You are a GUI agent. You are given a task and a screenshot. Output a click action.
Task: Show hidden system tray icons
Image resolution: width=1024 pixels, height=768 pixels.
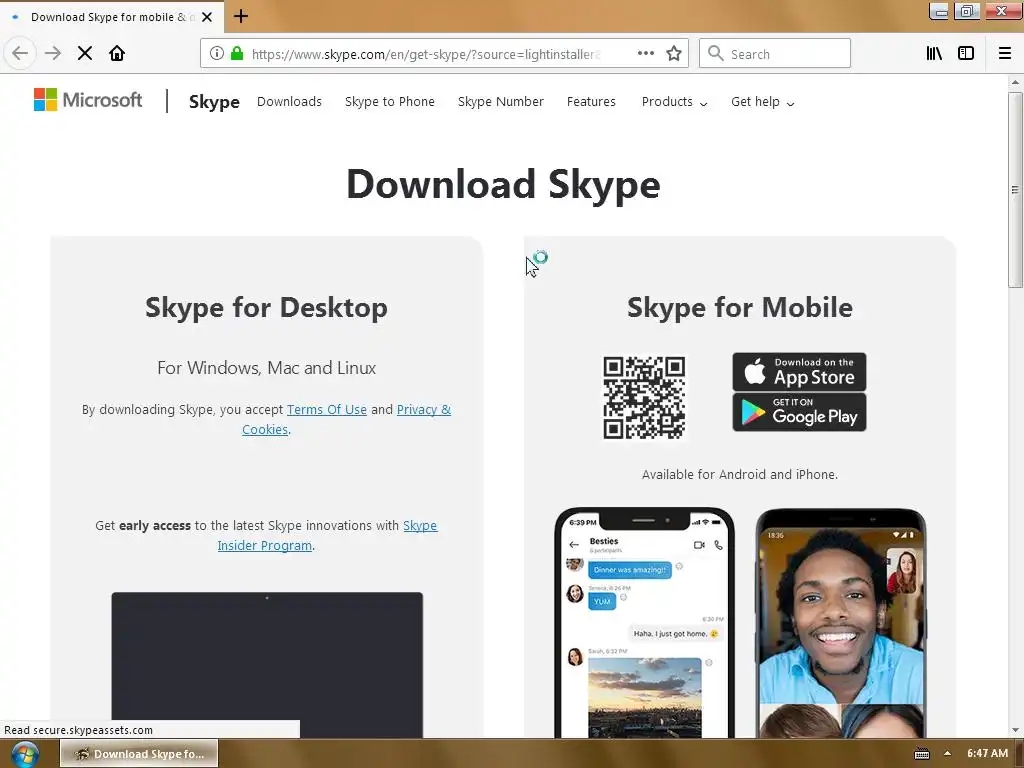pyautogui.click(x=947, y=753)
